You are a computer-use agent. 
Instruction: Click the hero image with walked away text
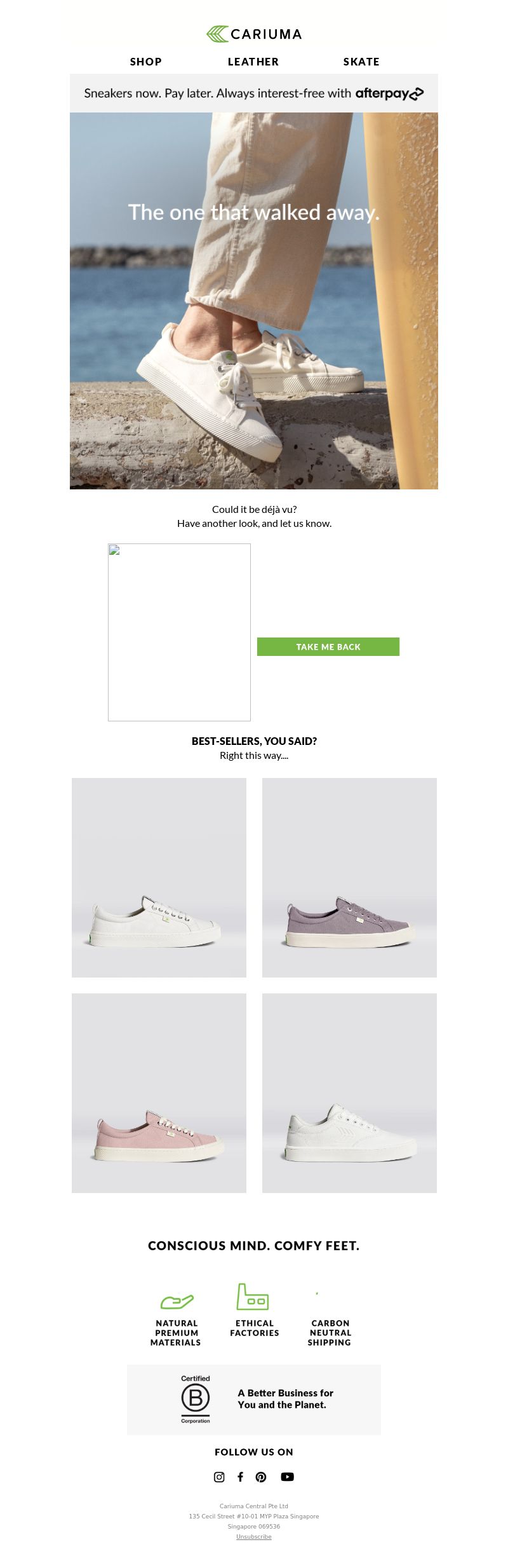tap(254, 301)
